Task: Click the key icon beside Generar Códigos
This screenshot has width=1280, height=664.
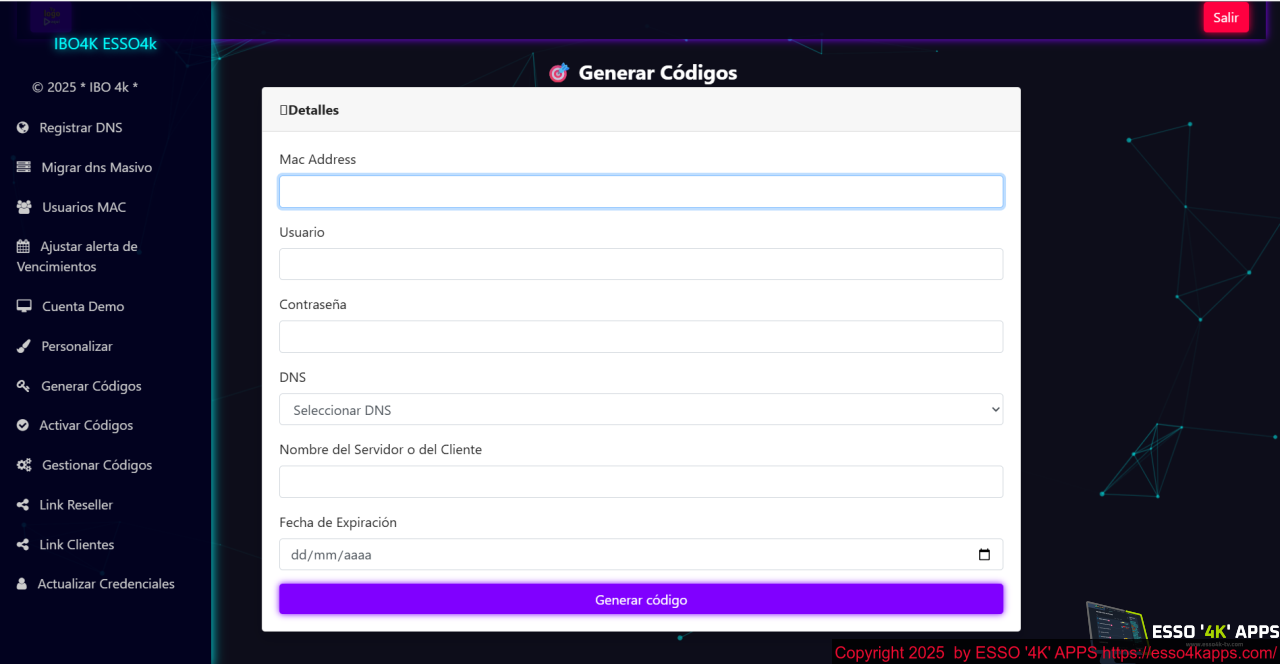Action: coord(24,386)
